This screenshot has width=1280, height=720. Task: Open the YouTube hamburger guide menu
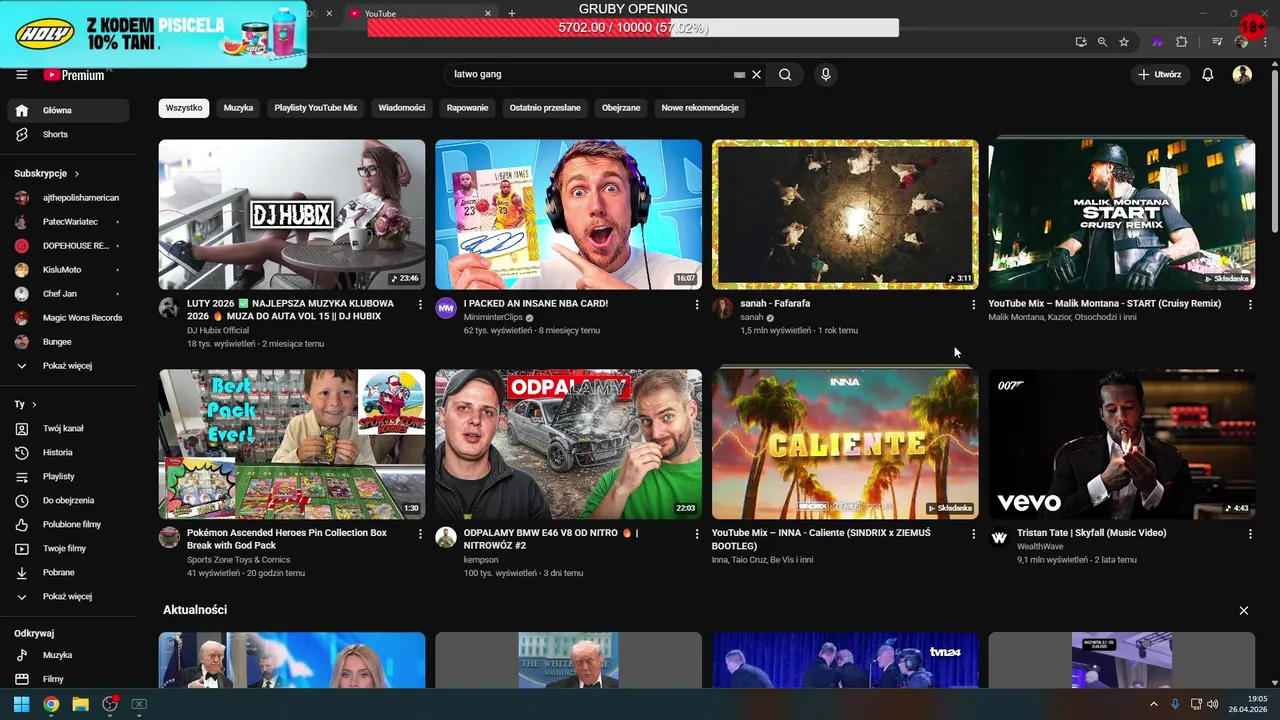pos(22,75)
